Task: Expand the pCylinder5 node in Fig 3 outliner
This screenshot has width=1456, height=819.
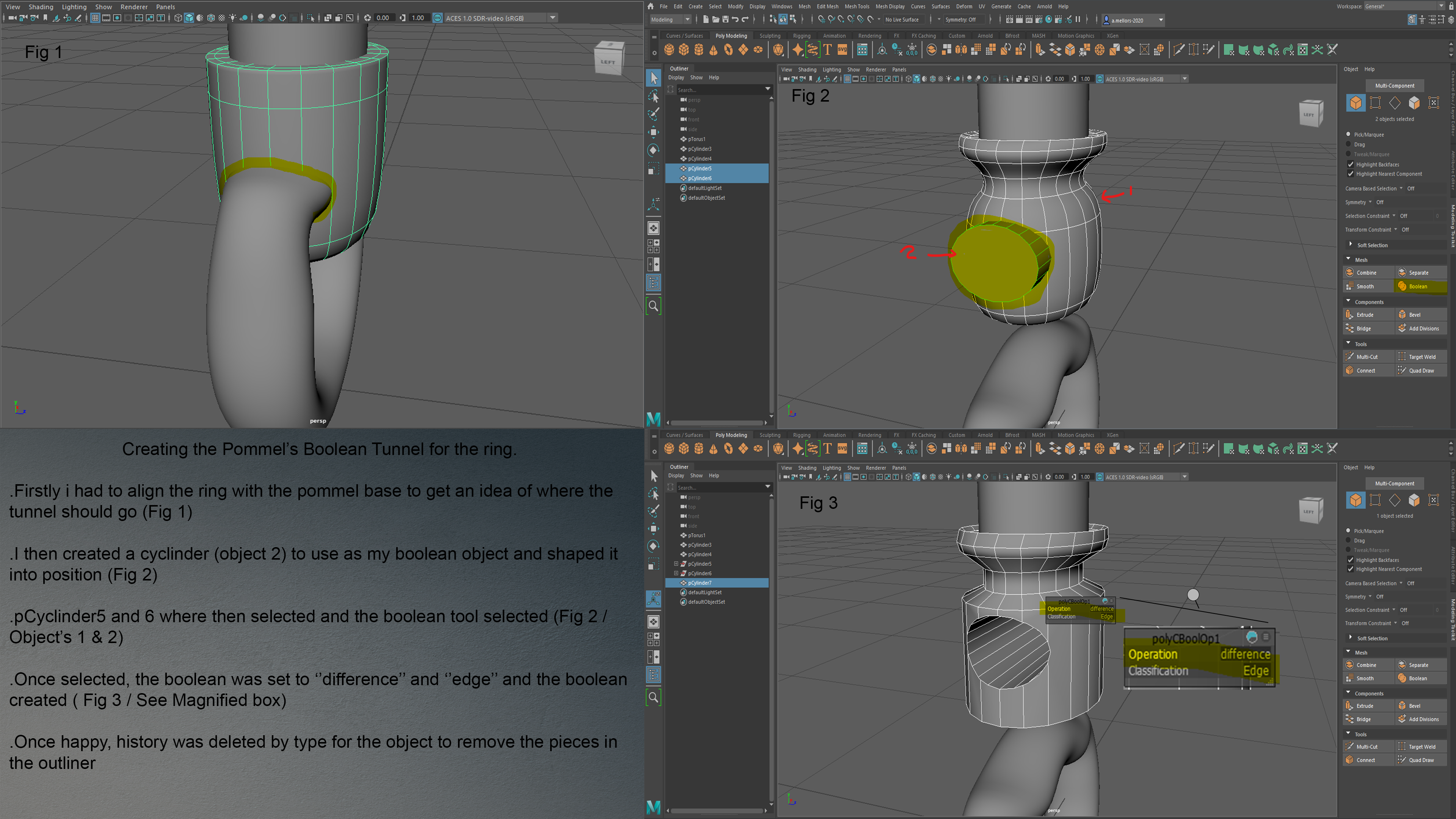Action: [676, 564]
